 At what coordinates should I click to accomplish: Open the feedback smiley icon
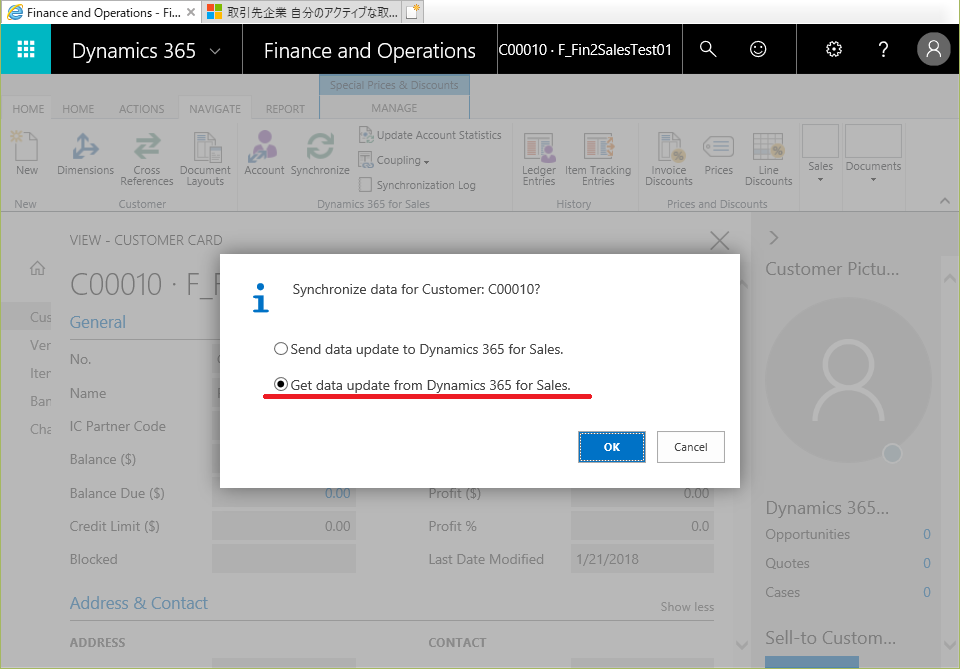click(x=758, y=49)
